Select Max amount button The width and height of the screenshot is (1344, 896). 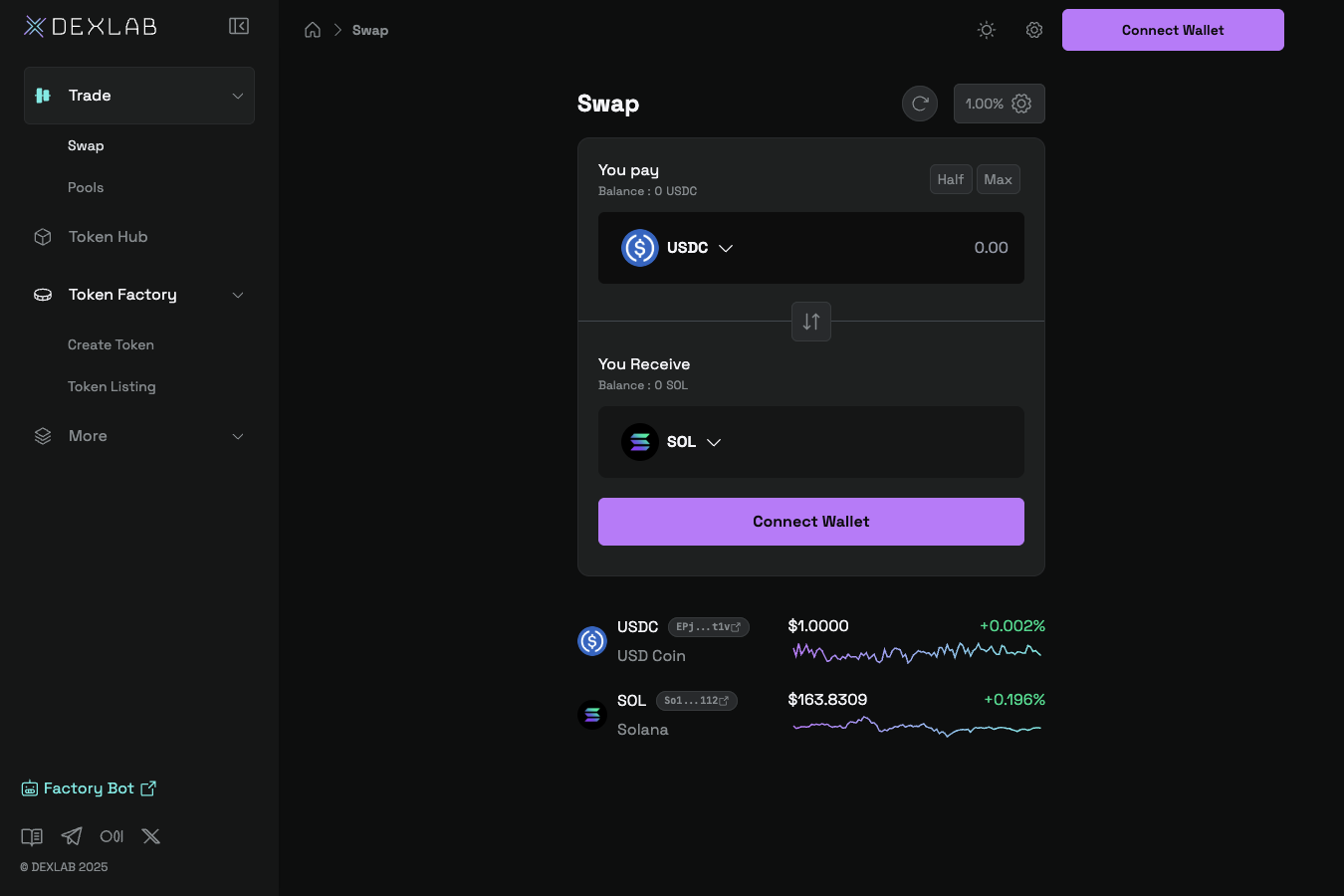point(998,179)
